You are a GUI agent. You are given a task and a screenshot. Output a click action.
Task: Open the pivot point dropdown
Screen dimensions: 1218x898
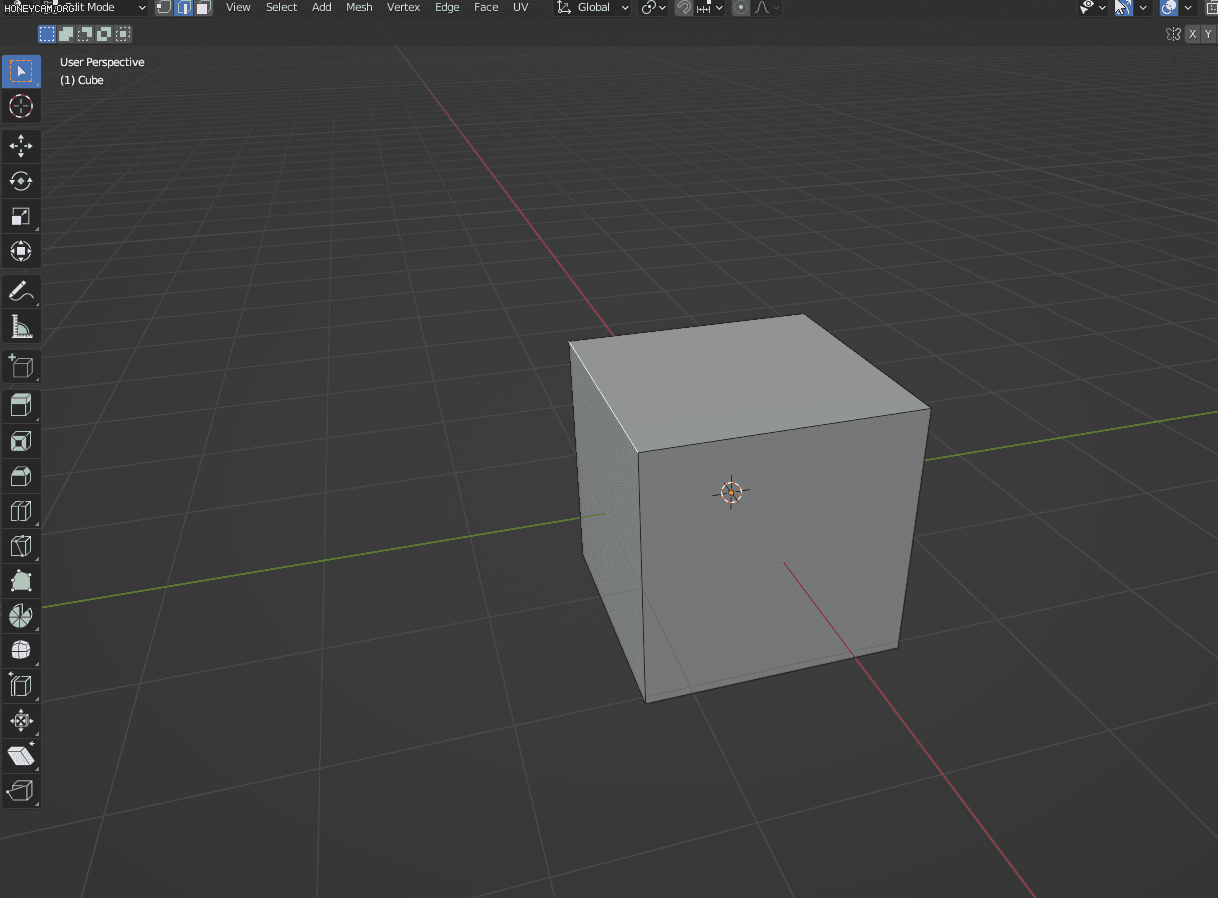point(654,8)
